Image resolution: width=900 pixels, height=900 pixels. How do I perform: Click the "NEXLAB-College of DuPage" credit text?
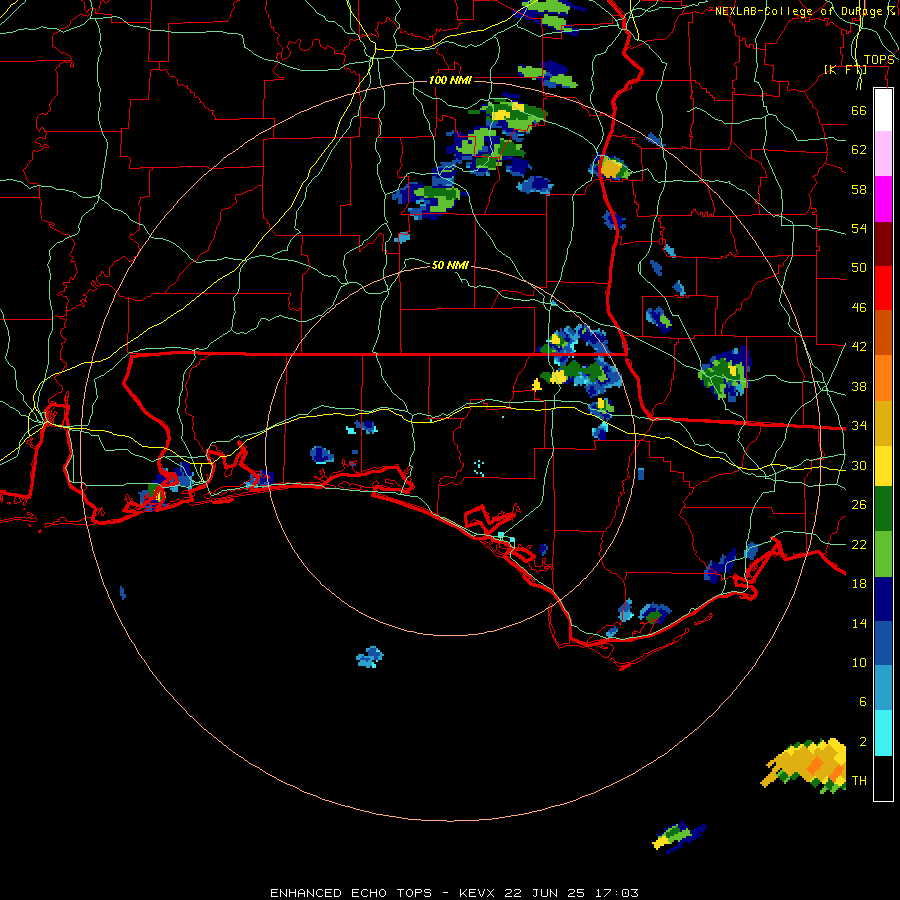(x=798, y=11)
